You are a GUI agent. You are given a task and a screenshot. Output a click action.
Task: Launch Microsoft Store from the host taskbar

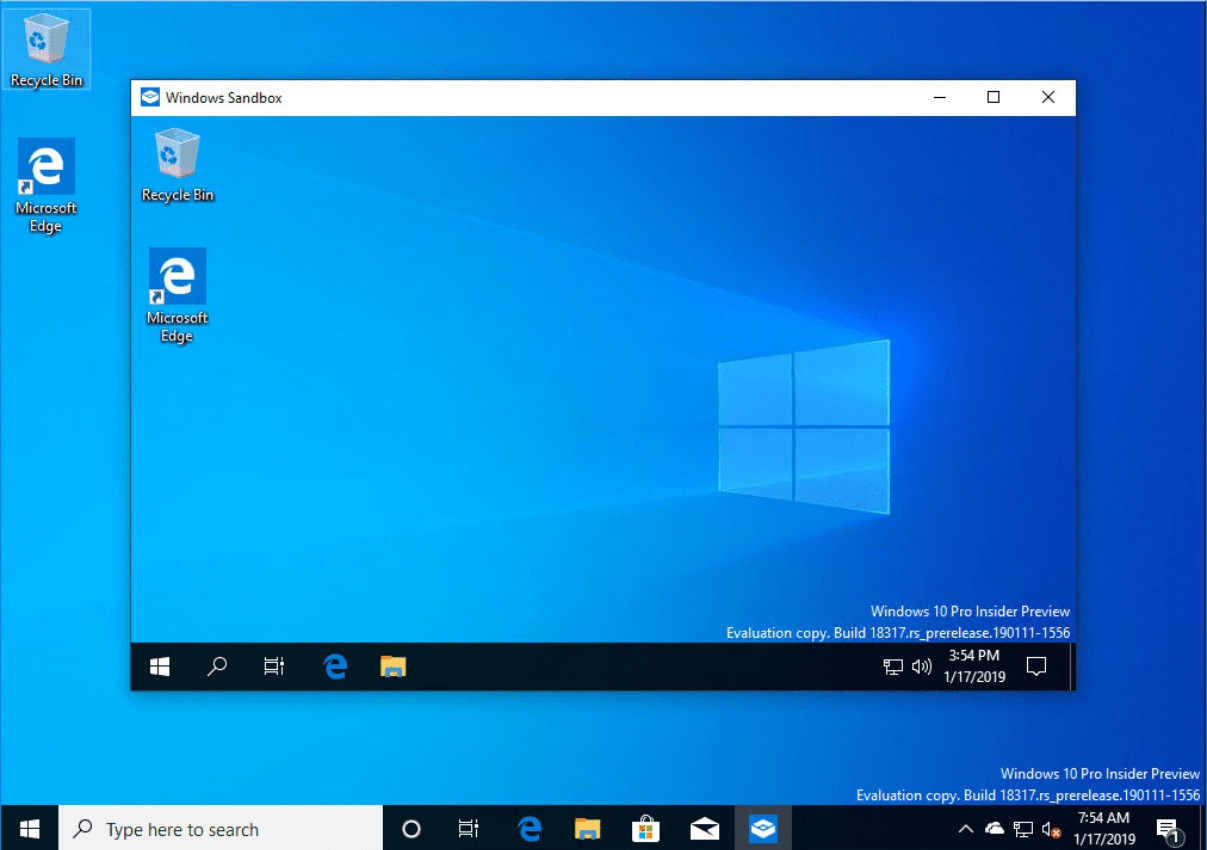[645, 828]
